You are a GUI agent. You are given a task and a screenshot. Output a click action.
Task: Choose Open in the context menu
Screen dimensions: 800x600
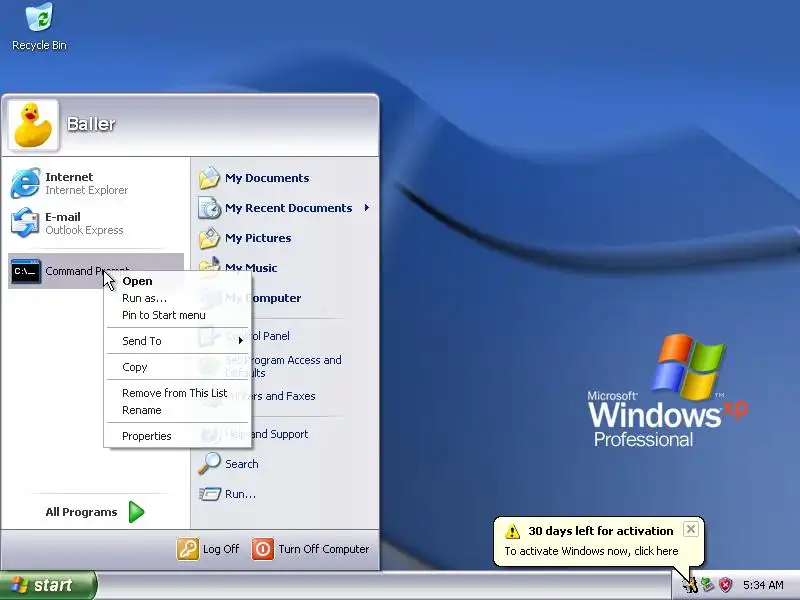click(x=177, y=281)
